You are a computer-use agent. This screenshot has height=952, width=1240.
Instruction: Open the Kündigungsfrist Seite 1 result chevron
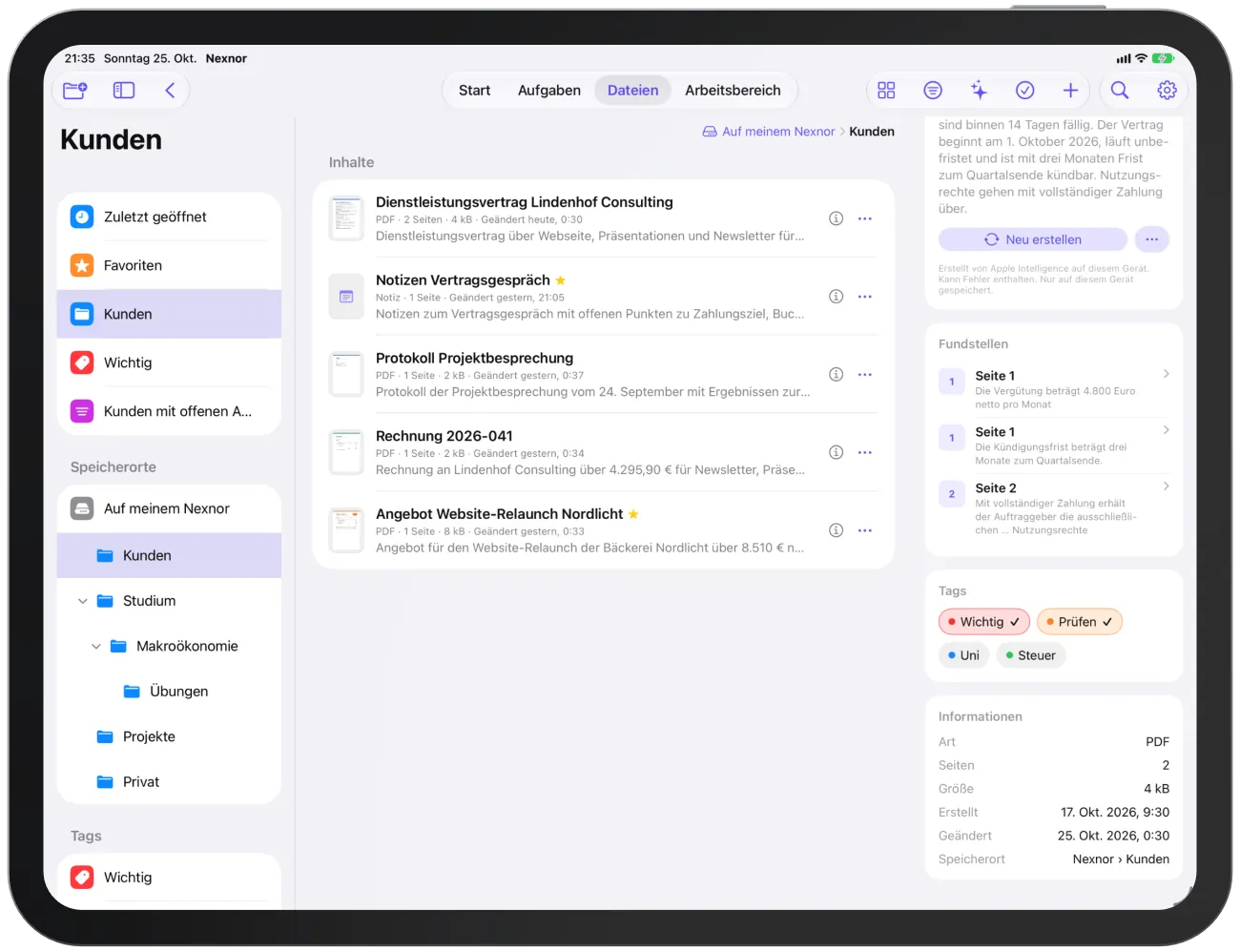(x=1166, y=430)
